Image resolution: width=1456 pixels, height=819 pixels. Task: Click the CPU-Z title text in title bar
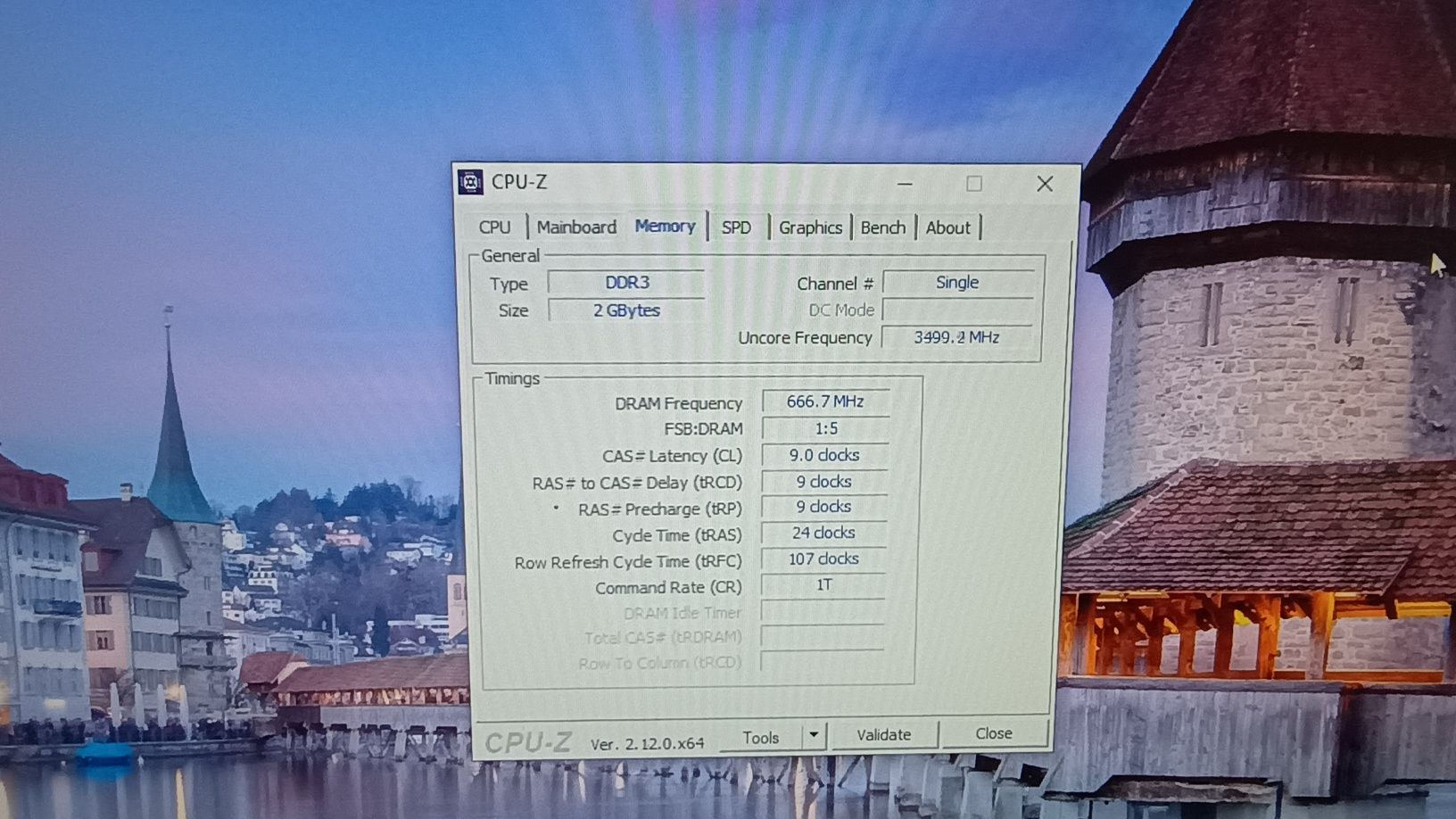(519, 182)
